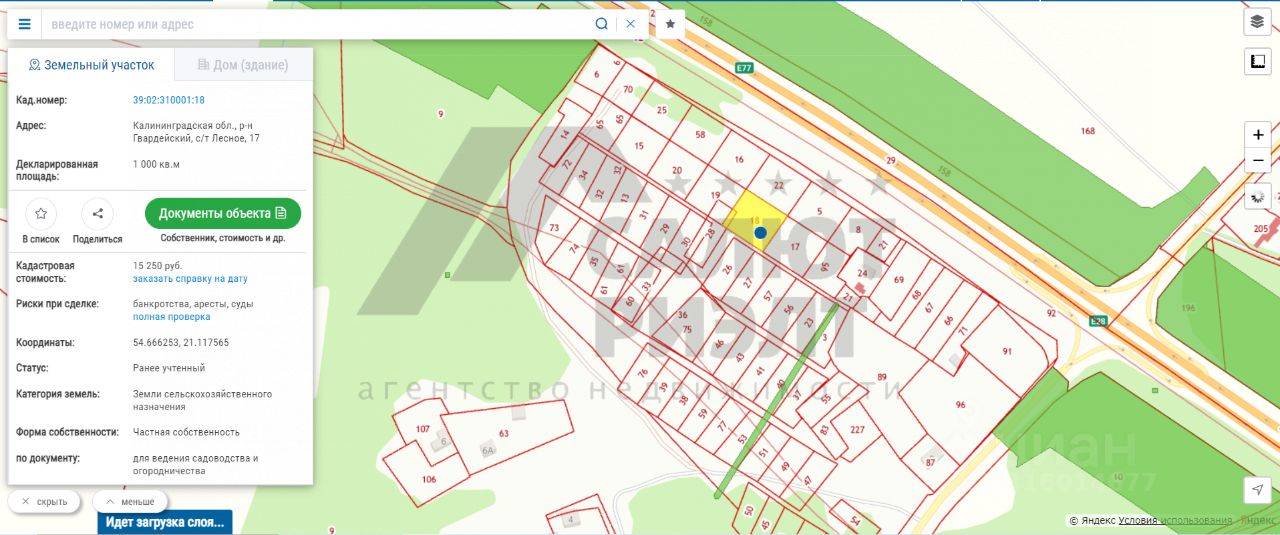The width and height of the screenshot is (1280, 535).
Task: Open cadastral number 39:02:310001:18 link
Action: [169, 100]
